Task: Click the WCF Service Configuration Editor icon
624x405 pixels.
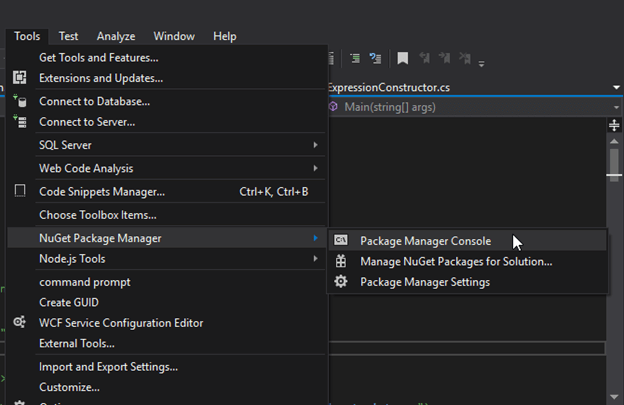Action: pos(19,323)
